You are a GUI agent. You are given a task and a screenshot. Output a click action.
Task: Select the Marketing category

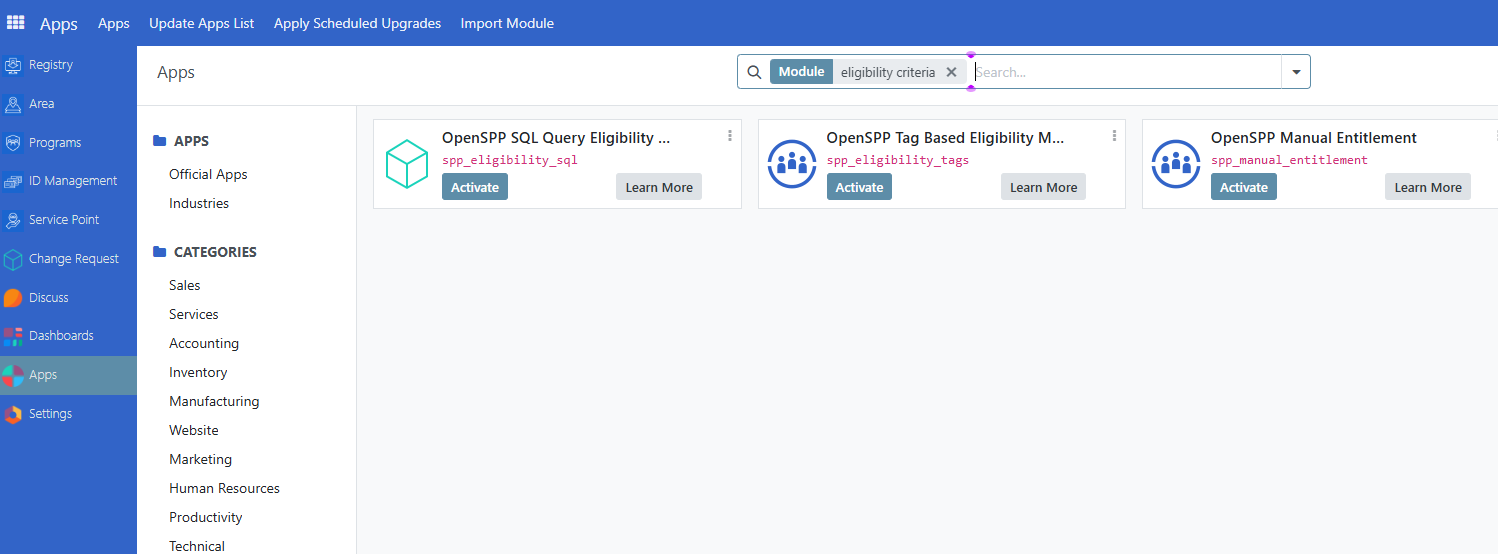click(201, 459)
